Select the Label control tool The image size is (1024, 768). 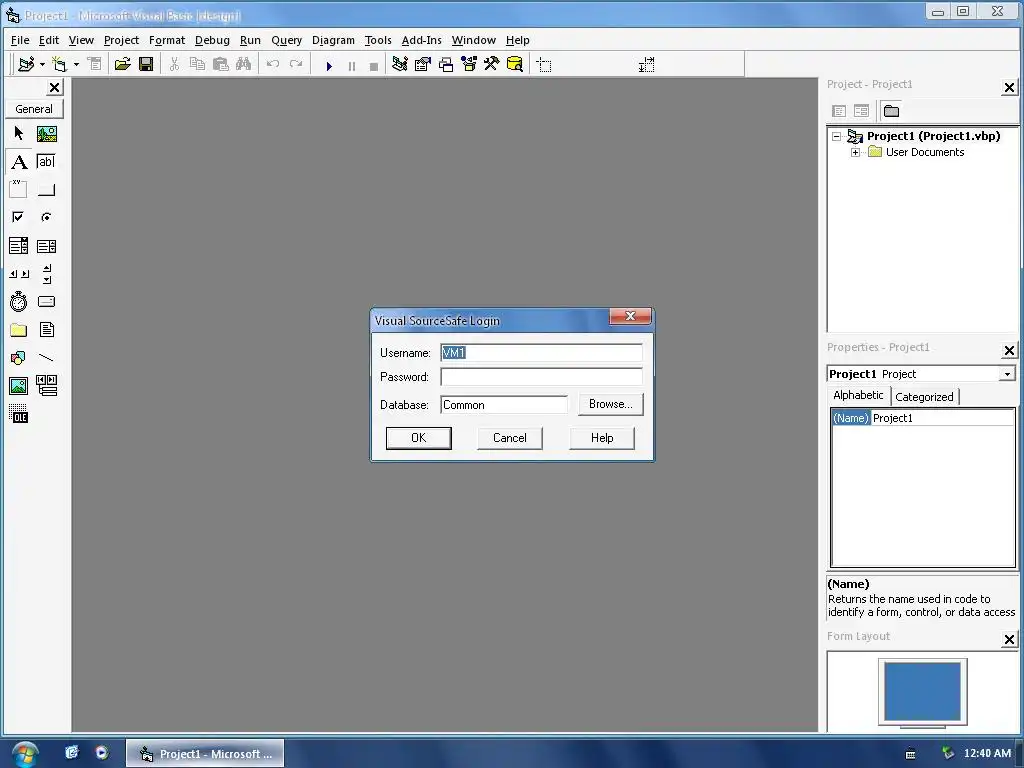coord(18,162)
